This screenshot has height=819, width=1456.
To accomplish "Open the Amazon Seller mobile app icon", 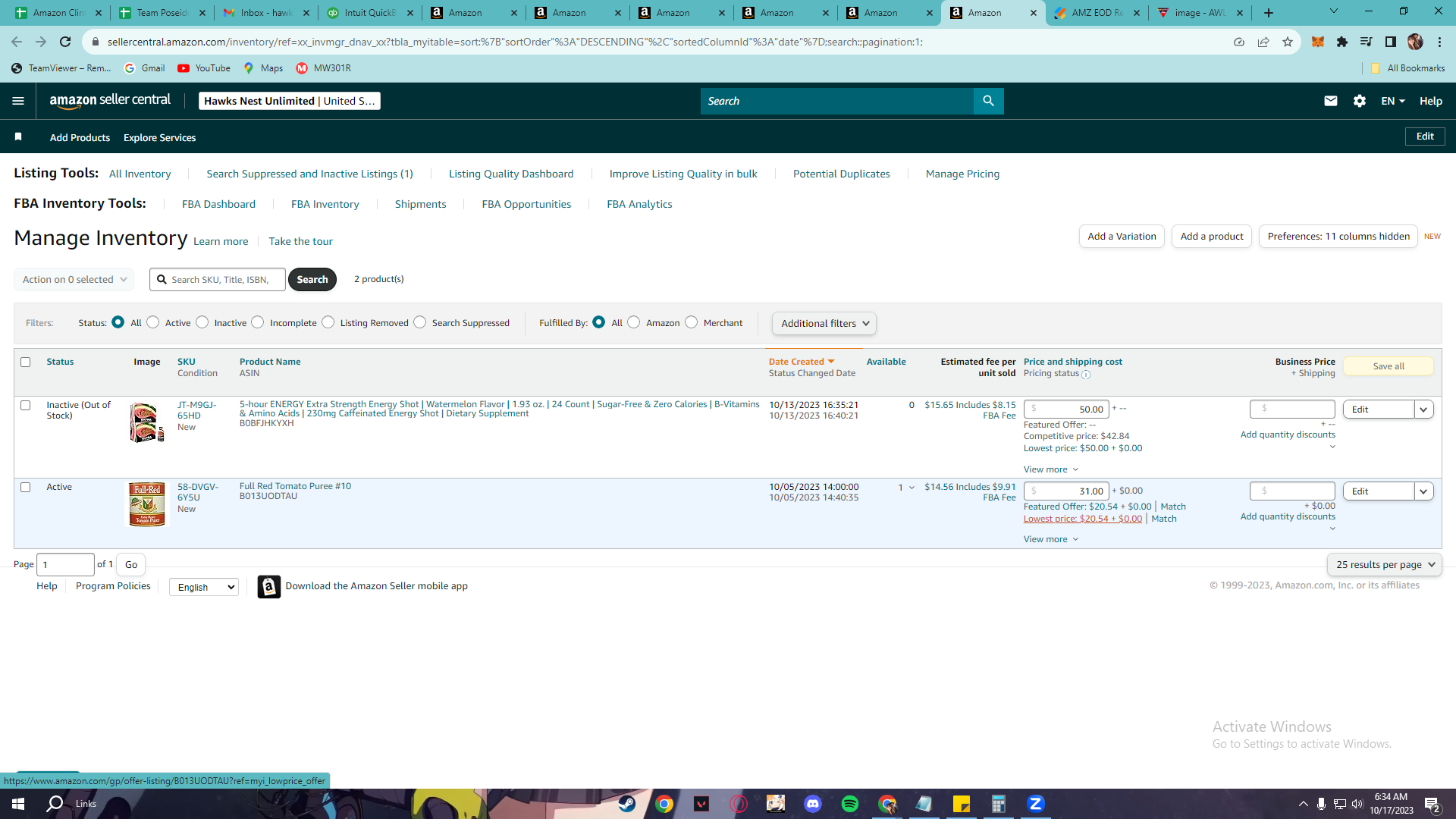I will pos(268,586).
